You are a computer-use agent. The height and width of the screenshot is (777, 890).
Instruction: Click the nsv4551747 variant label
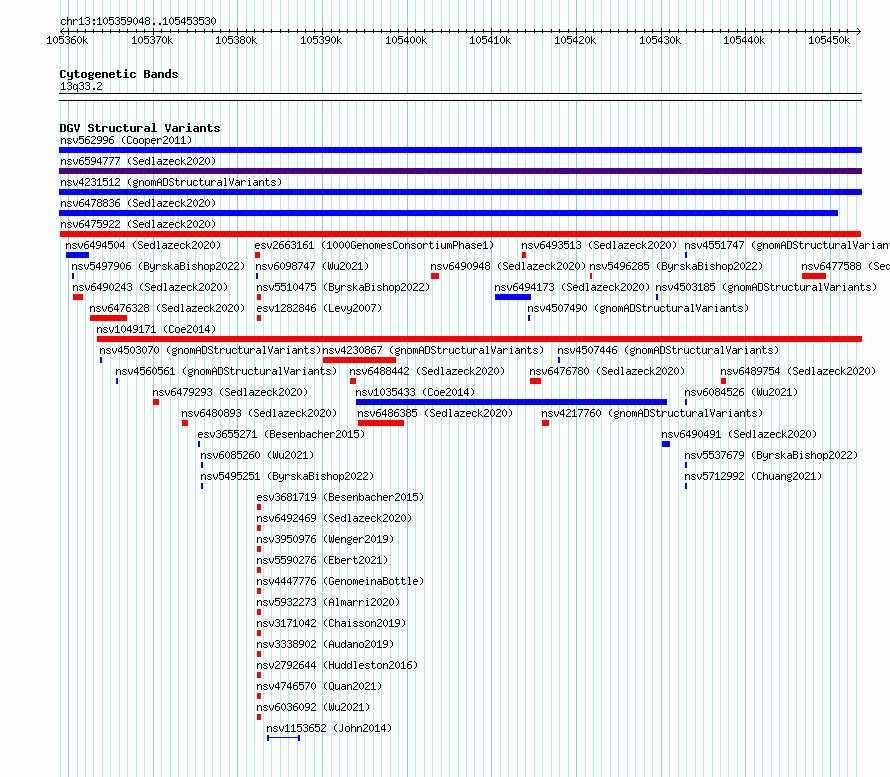click(787, 245)
